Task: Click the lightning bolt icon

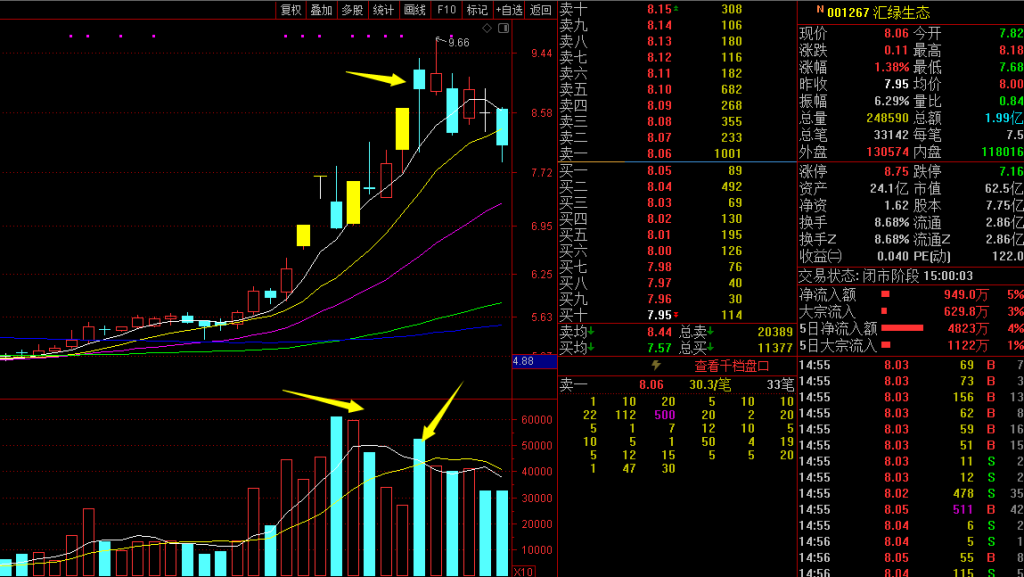Action: [656, 366]
